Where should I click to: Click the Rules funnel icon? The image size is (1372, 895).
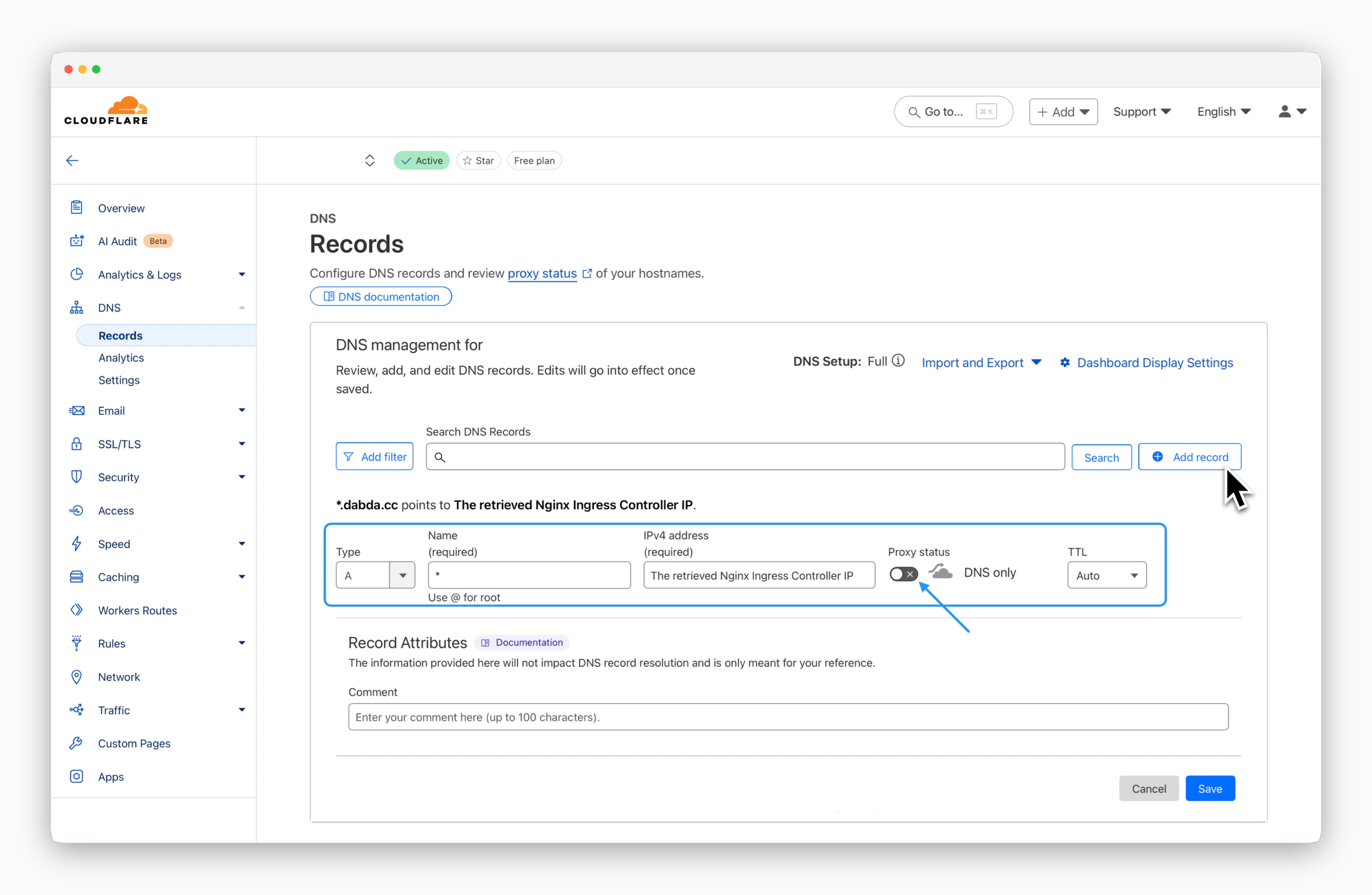pos(77,643)
